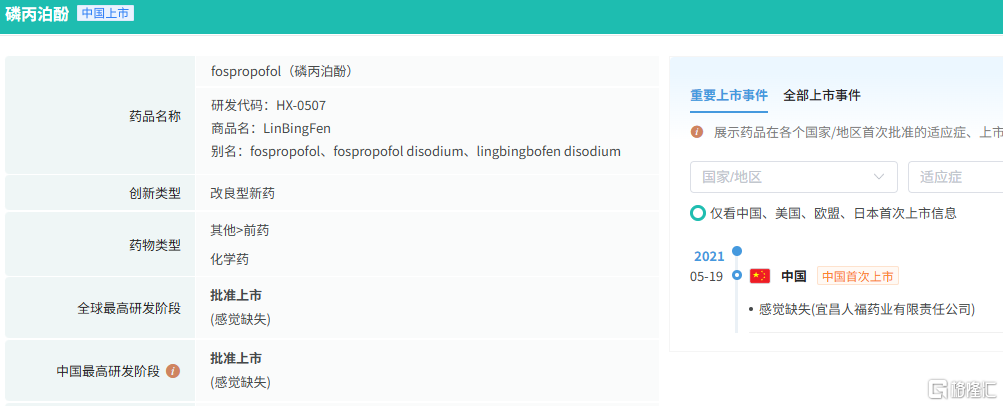Toggle 仅看中国、美国、欧盟、日本首次上市信息 radio

[x=698, y=213]
